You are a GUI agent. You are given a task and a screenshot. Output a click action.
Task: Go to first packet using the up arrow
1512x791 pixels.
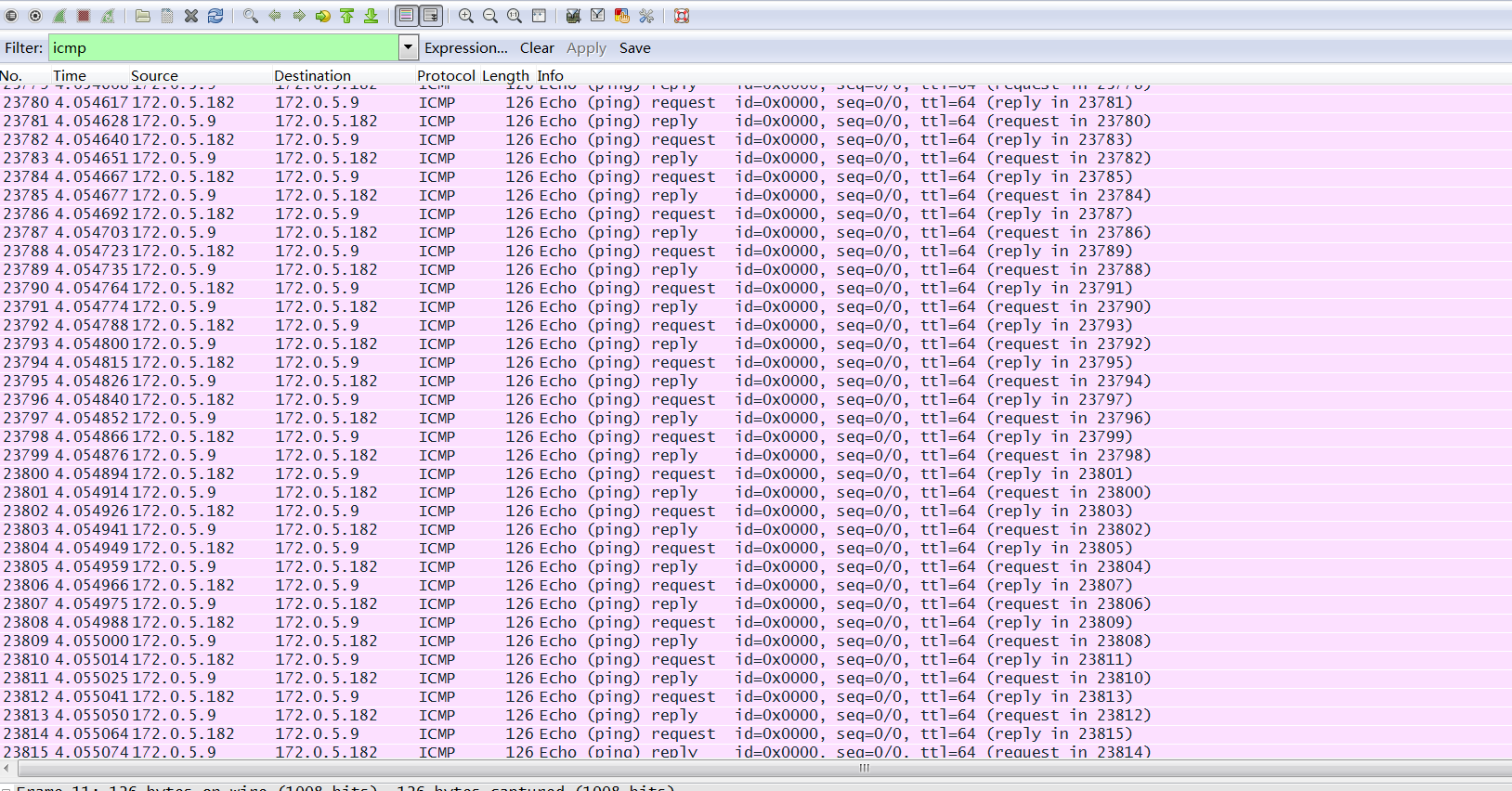(x=346, y=16)
